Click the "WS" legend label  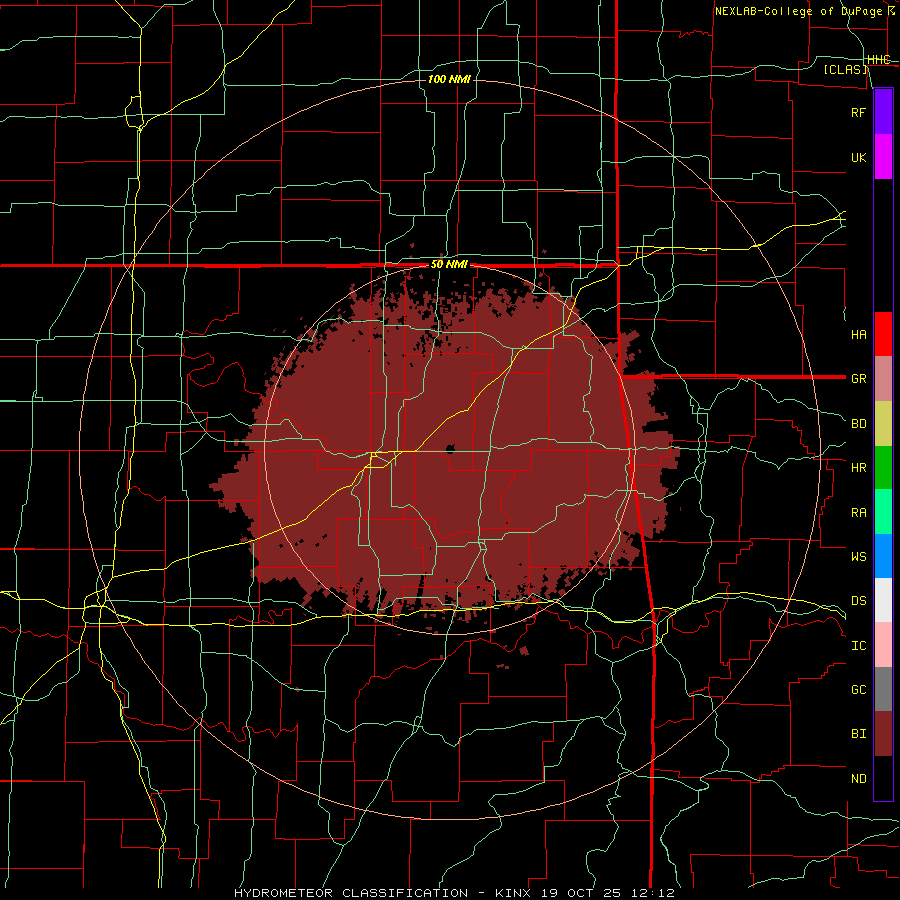[x=859, y=556]
